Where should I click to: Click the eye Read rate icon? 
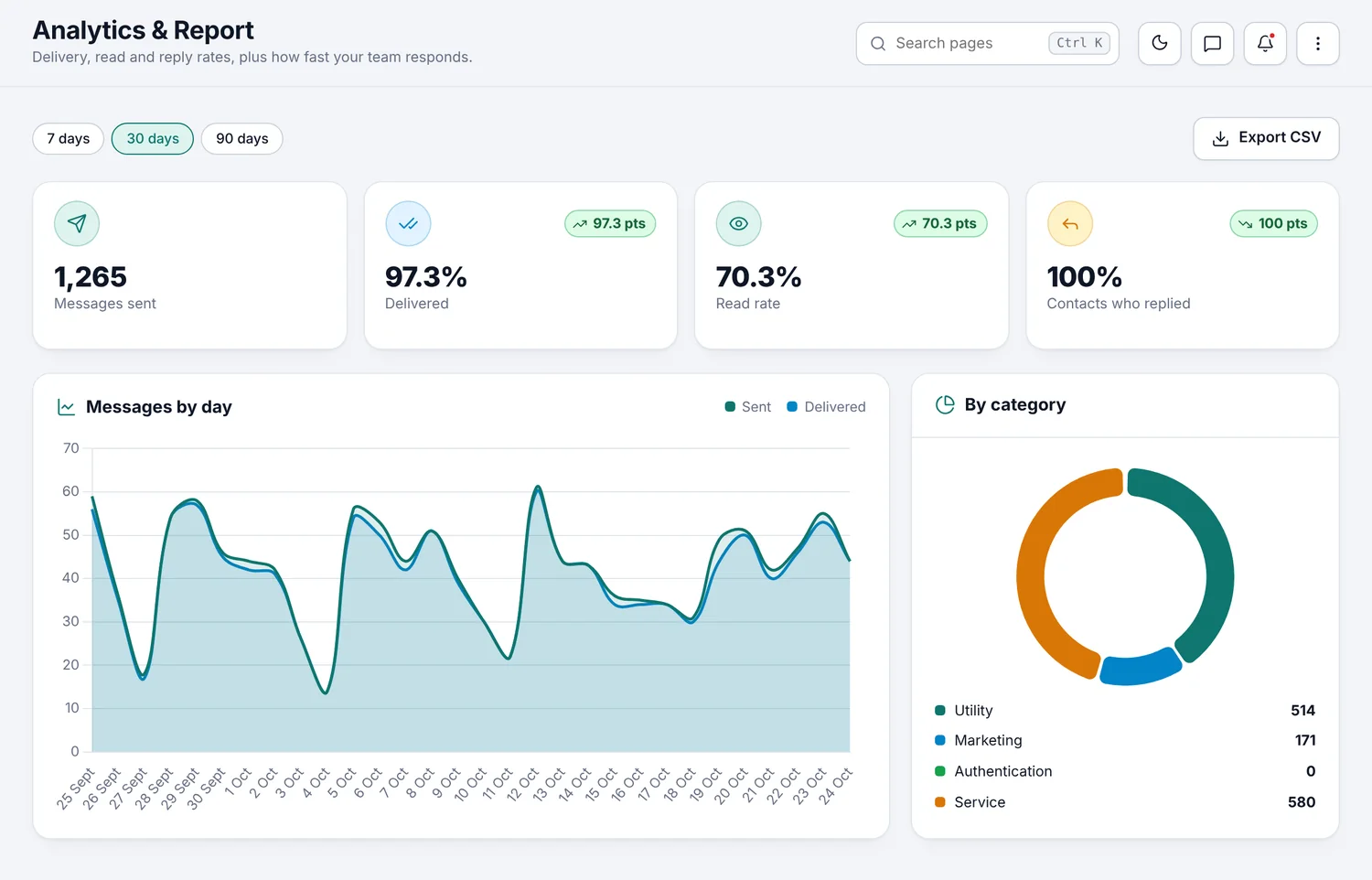pos(738,223)
